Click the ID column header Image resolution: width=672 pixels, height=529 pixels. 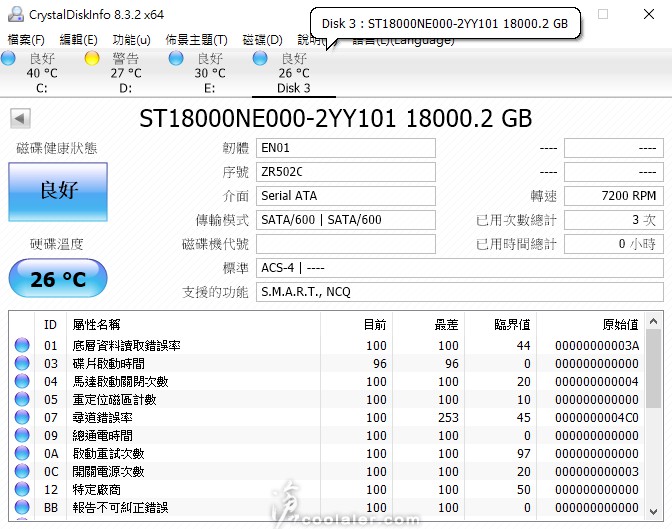point(51,325)
